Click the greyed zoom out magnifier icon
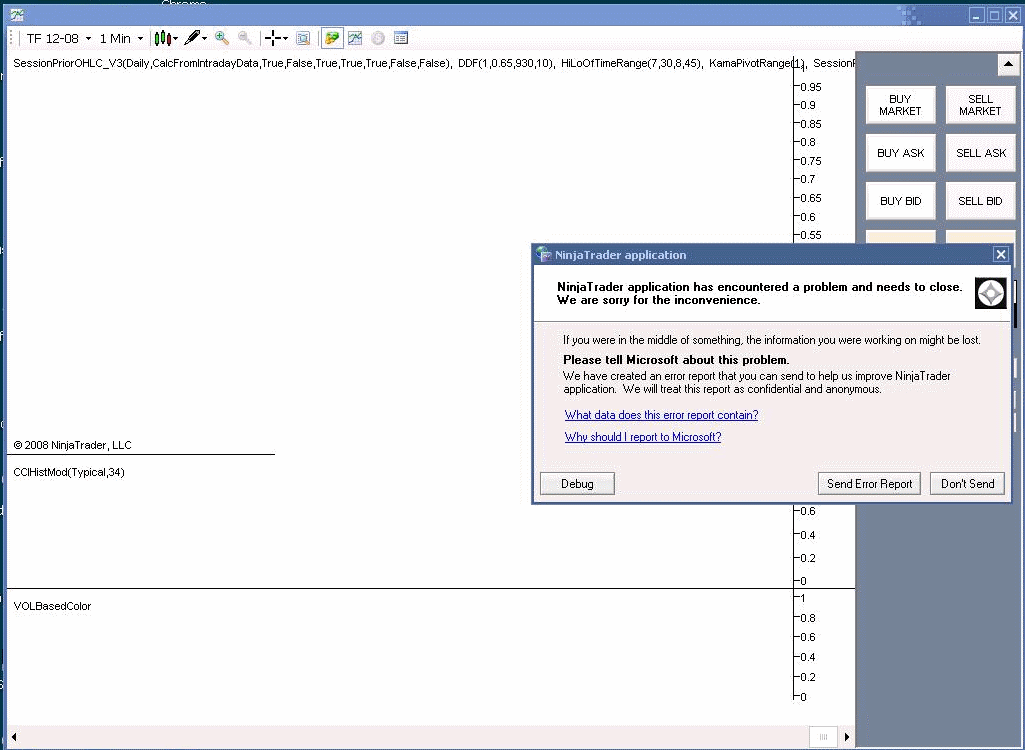 pos(244,38)
